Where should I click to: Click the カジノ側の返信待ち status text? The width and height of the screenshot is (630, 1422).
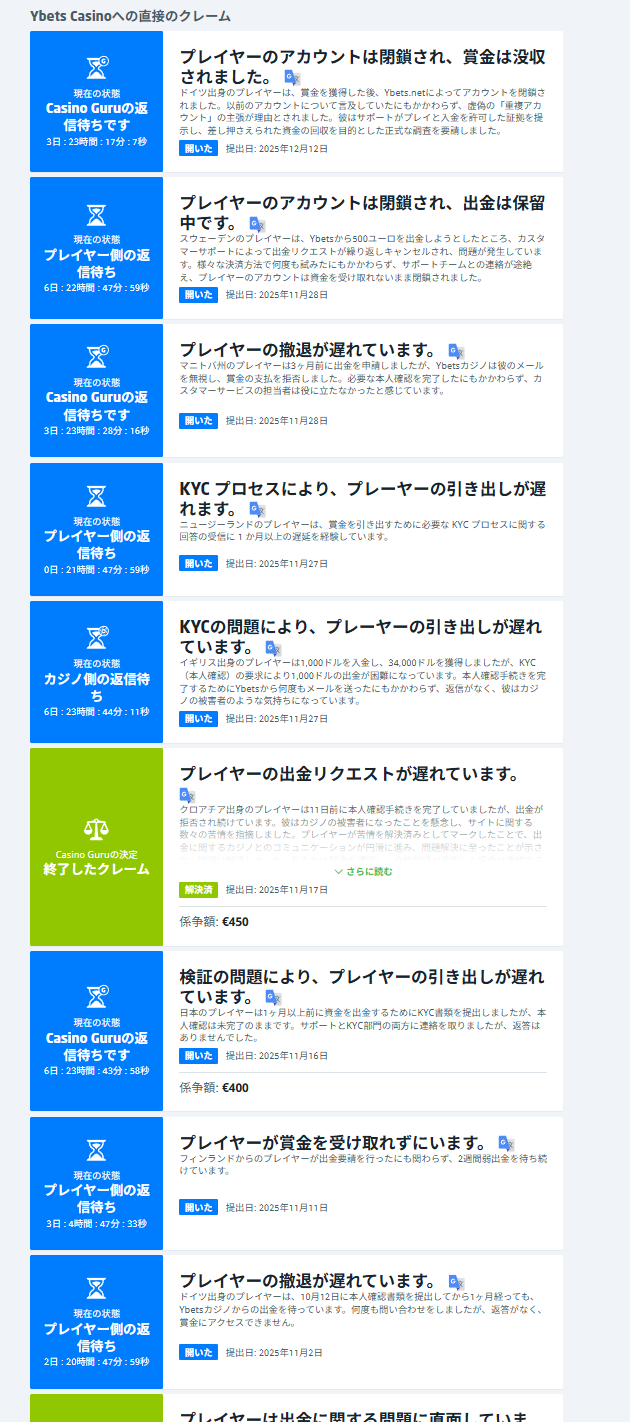pos(96,688)
